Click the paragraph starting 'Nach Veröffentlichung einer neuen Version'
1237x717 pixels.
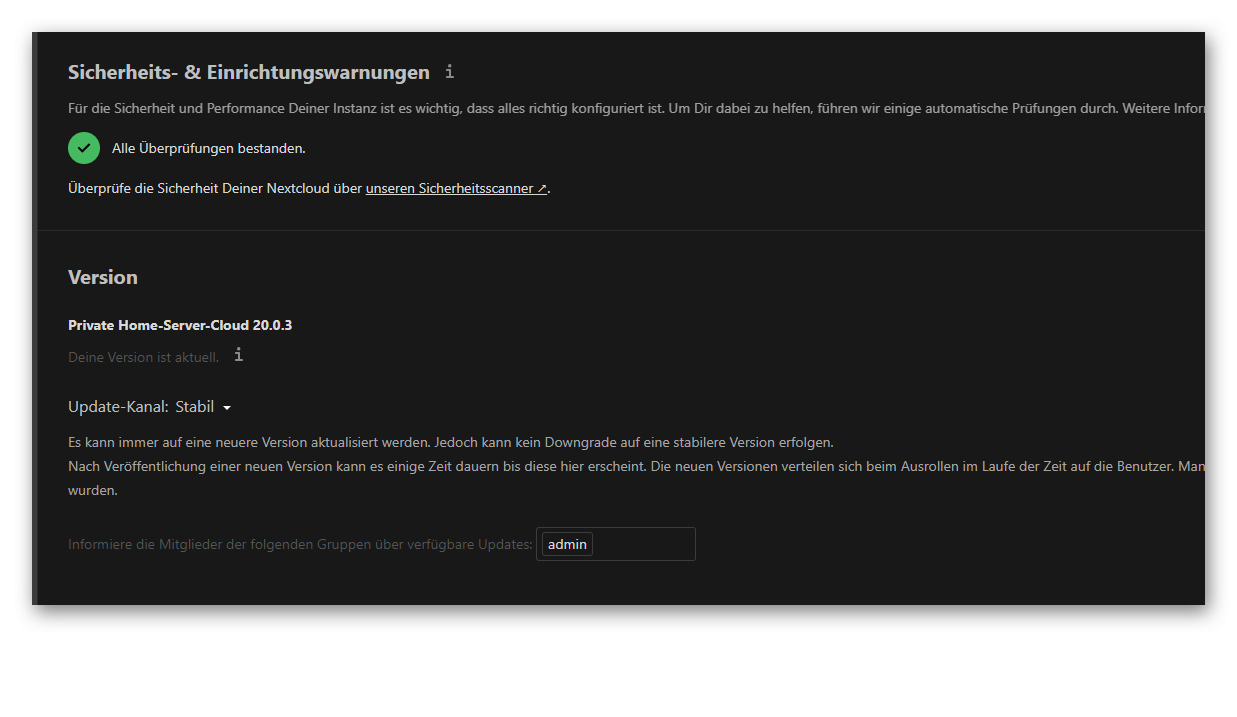636,478
